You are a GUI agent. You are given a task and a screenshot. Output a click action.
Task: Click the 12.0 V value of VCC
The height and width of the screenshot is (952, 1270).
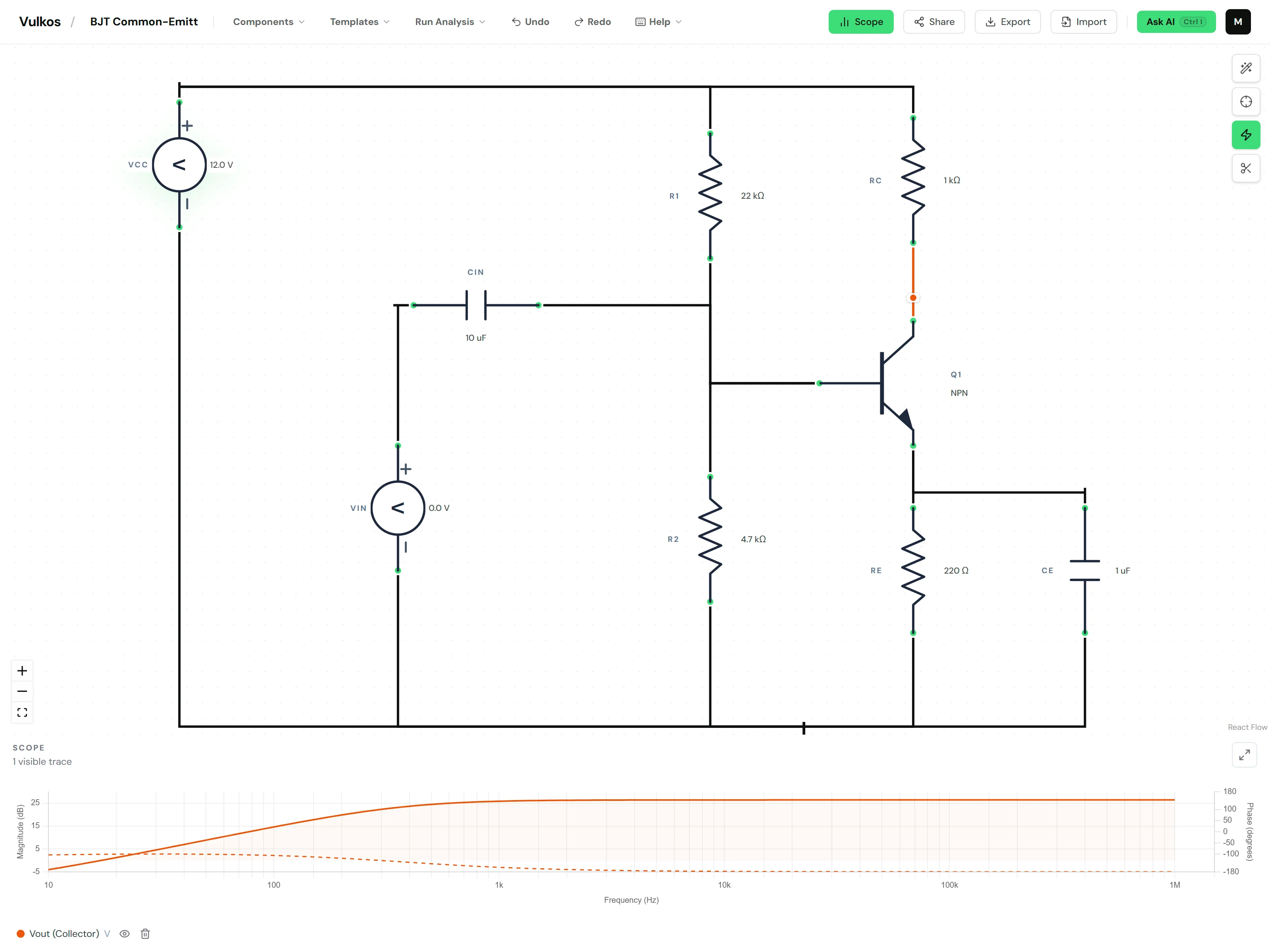(221, 165)
